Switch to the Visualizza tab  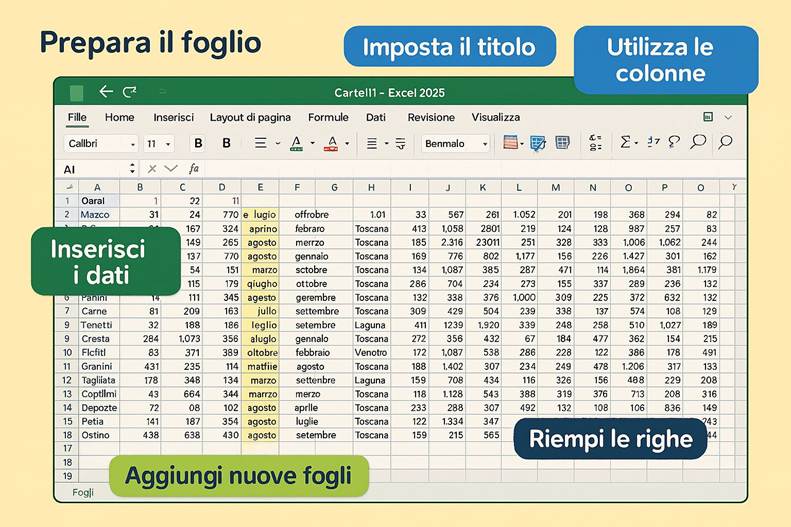pos(496,117)
